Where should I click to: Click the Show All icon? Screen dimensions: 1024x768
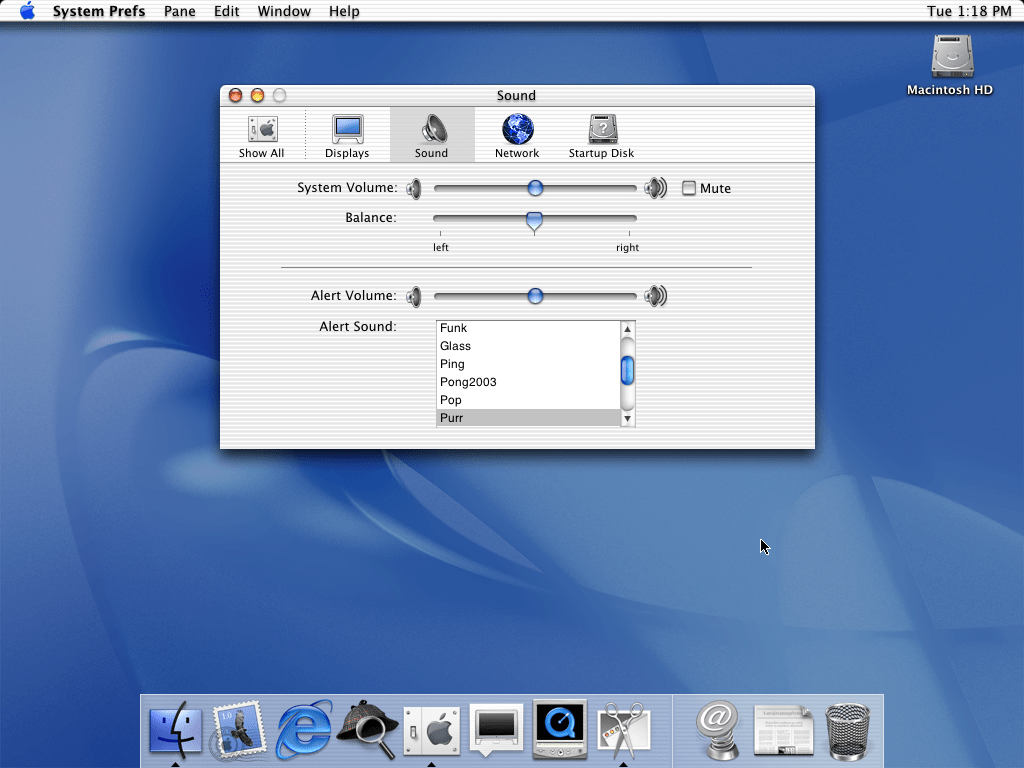(261, 136)
